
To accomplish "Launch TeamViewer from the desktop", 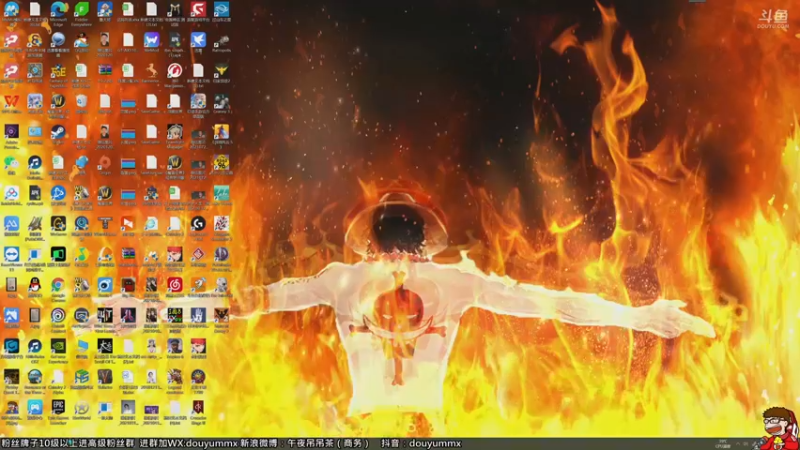I will 11,254.
